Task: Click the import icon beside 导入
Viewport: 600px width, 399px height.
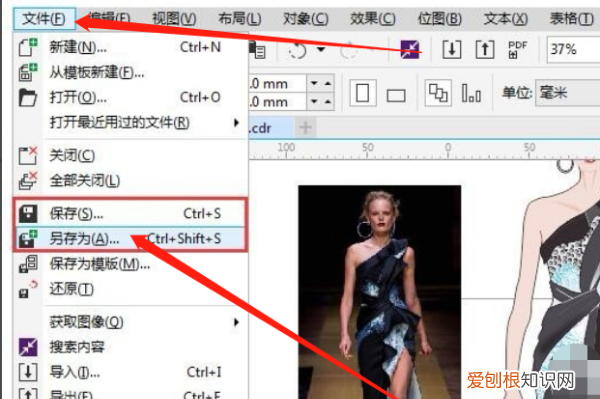Action: 28,372
